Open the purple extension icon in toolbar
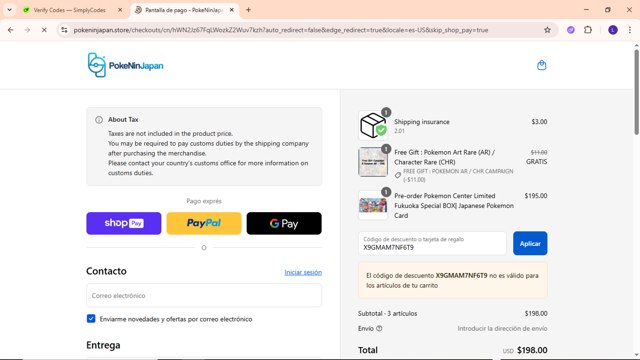The image size is (640, 360). point(571,30)
